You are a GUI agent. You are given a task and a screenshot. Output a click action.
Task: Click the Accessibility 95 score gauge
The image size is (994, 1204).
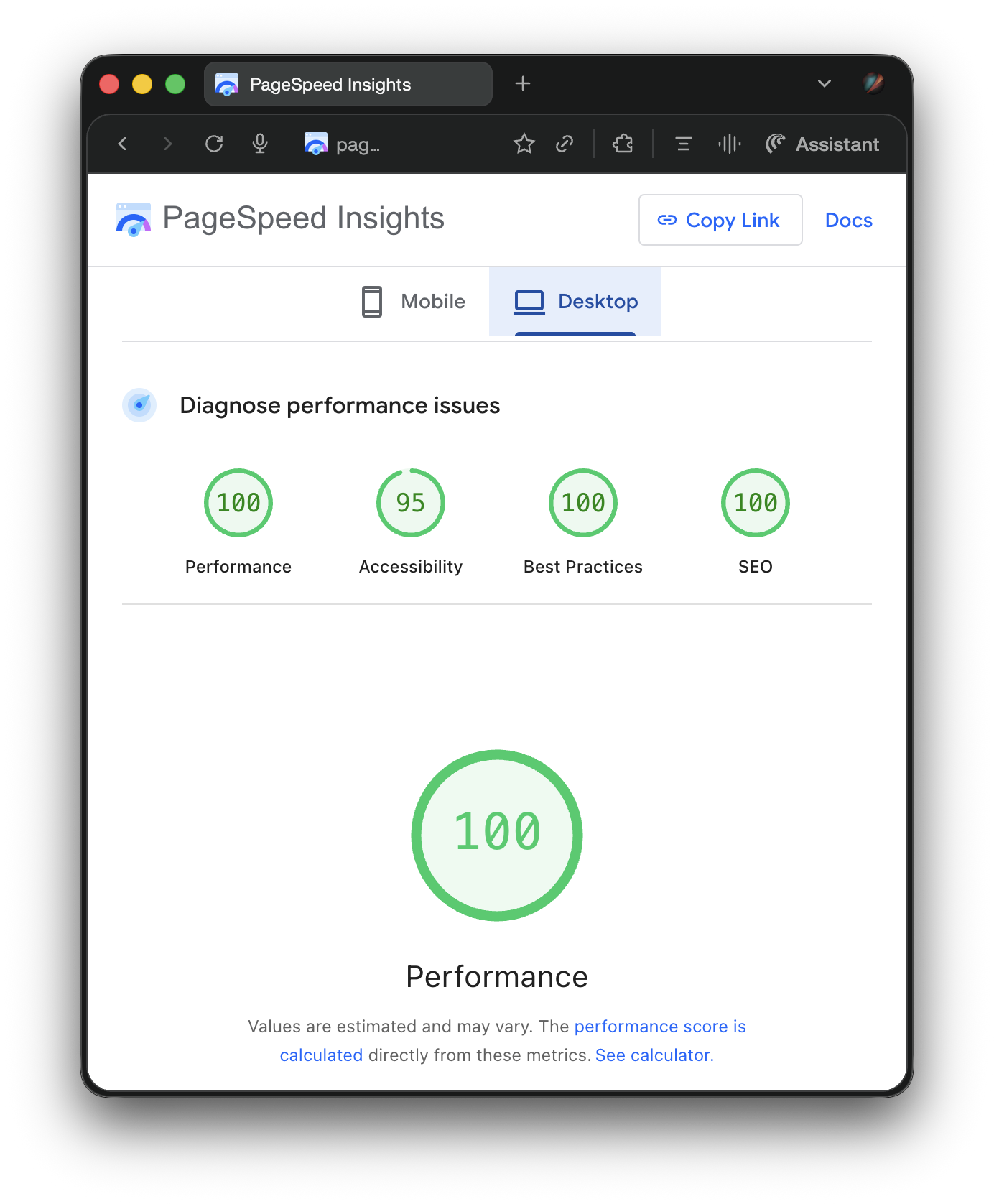411,503
